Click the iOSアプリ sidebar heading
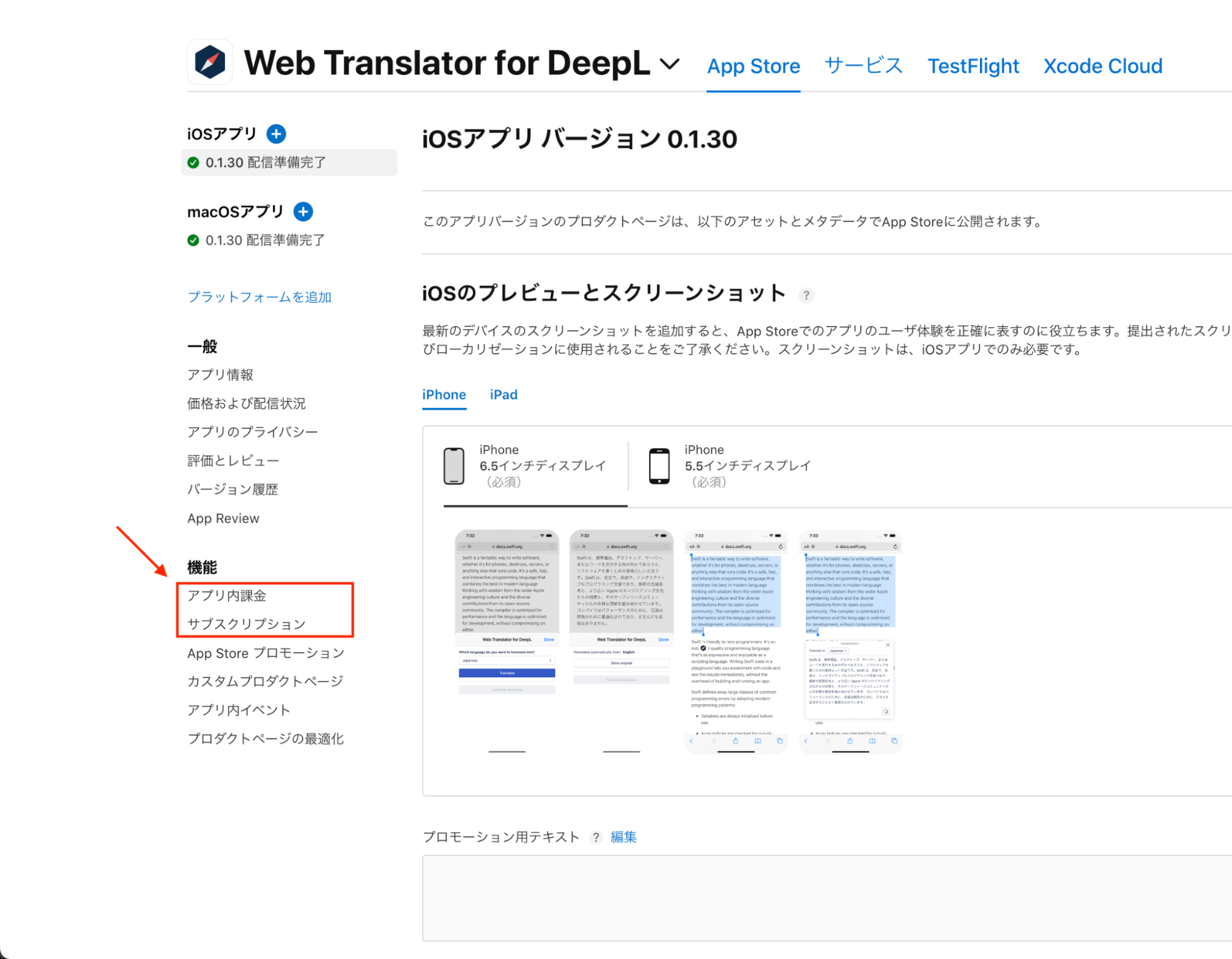The image size is (1232, 959). tap(222, 134)
